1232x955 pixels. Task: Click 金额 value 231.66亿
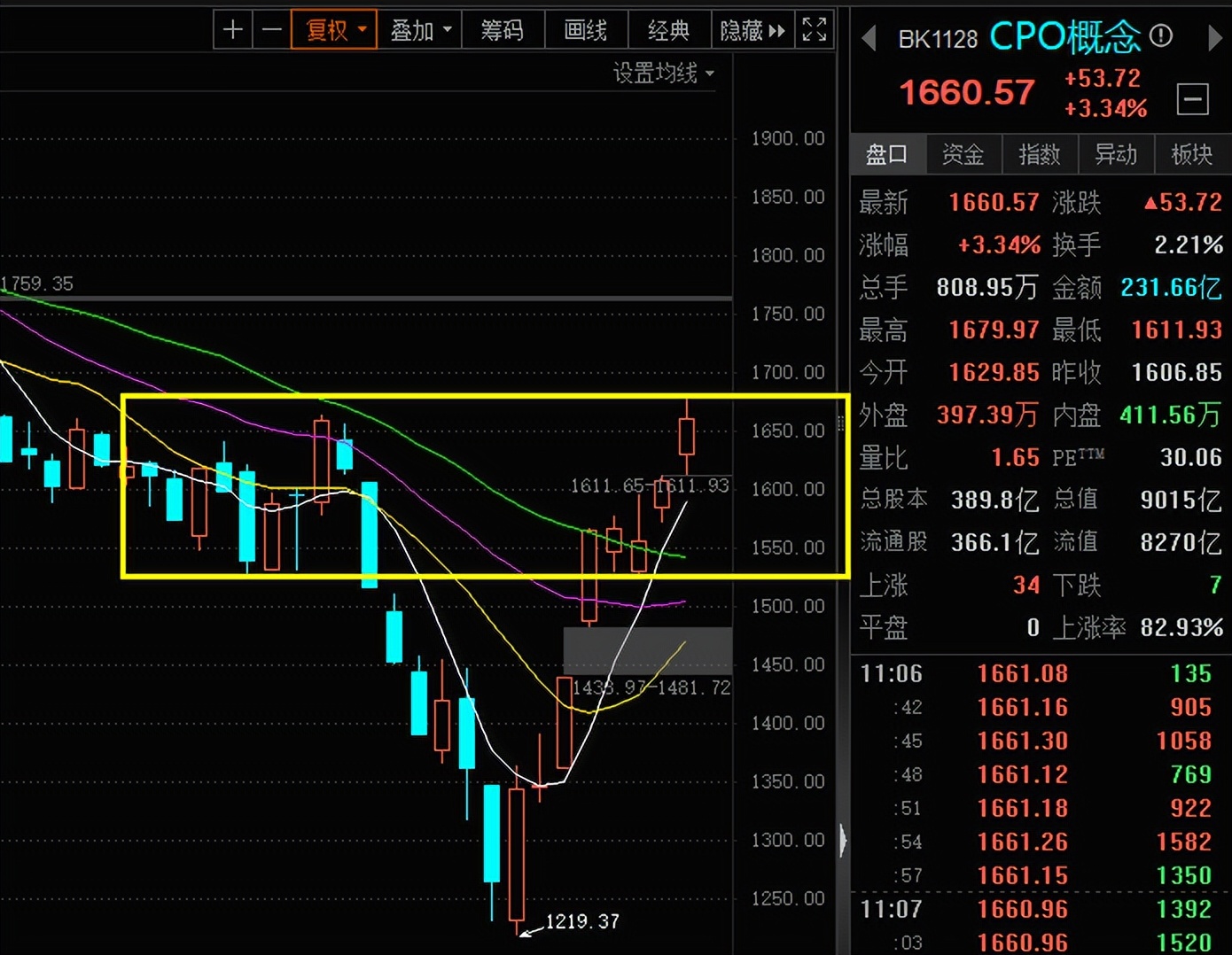1171,287
